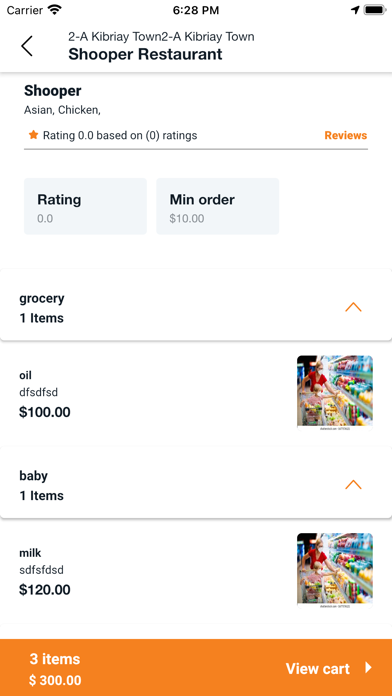Open the Reviews link
Screen dimensions: 392x696
point(345,135)
